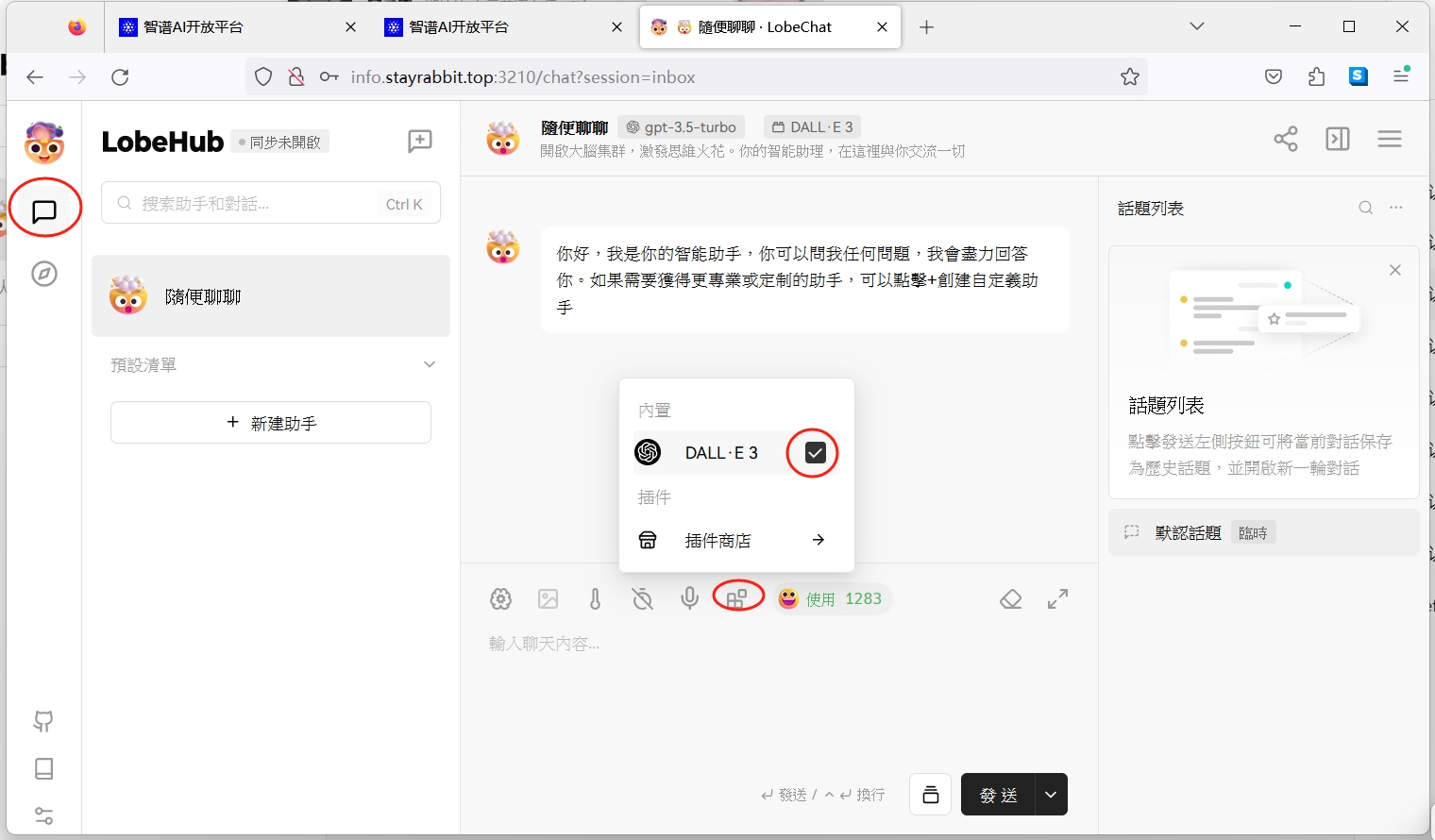Viewport: 1435px width, 840px height.
Task: Expand the input box to fullscreen
Action: 1058,598
